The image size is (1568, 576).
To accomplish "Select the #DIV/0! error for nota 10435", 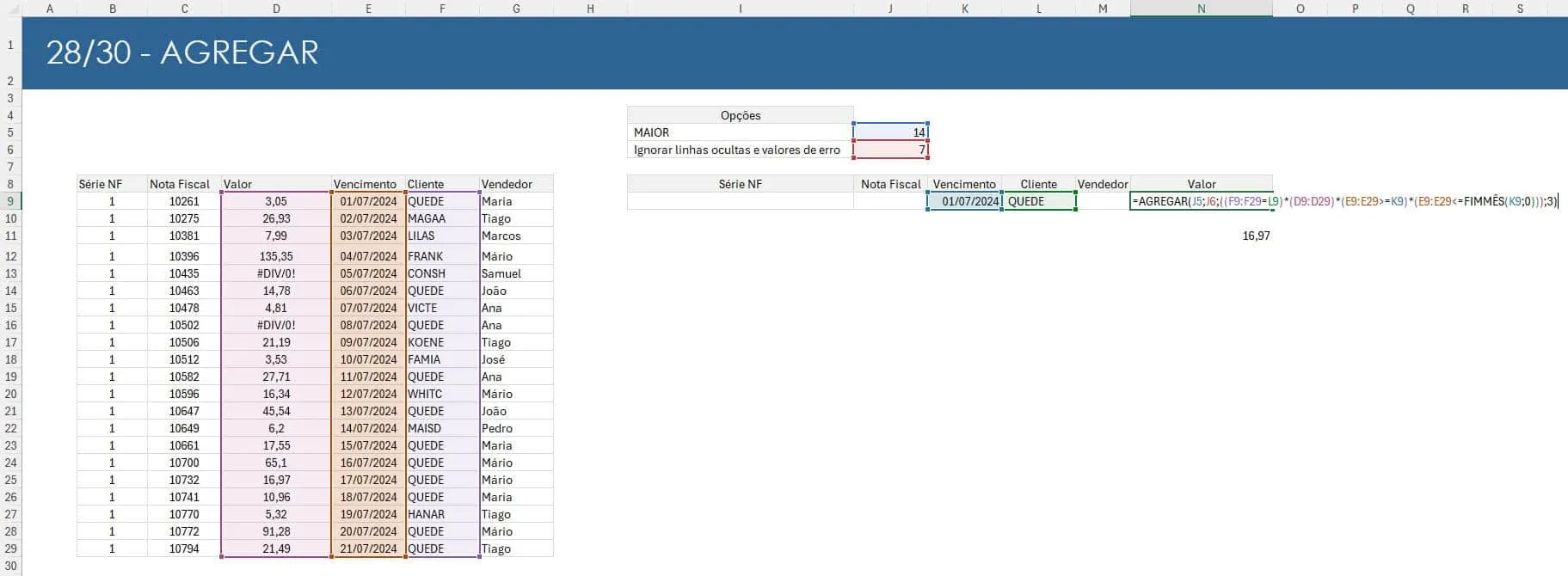I will pos(276,273).
